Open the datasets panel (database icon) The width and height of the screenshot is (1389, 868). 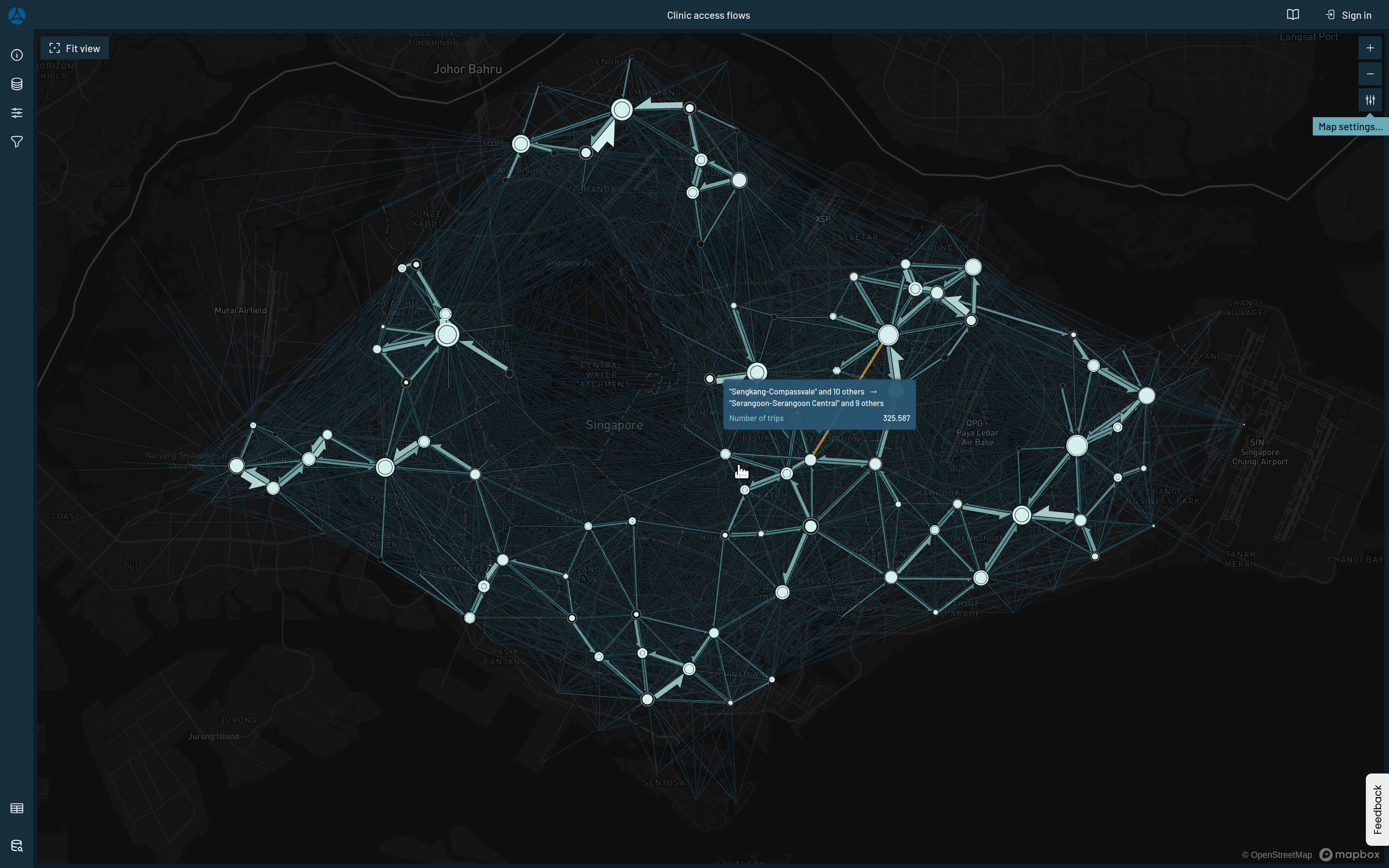[x=17, y=84]
